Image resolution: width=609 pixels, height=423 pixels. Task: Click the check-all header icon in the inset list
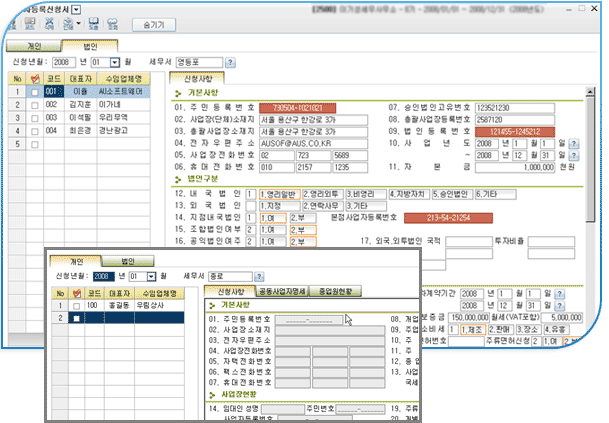(x=77, y=293)
